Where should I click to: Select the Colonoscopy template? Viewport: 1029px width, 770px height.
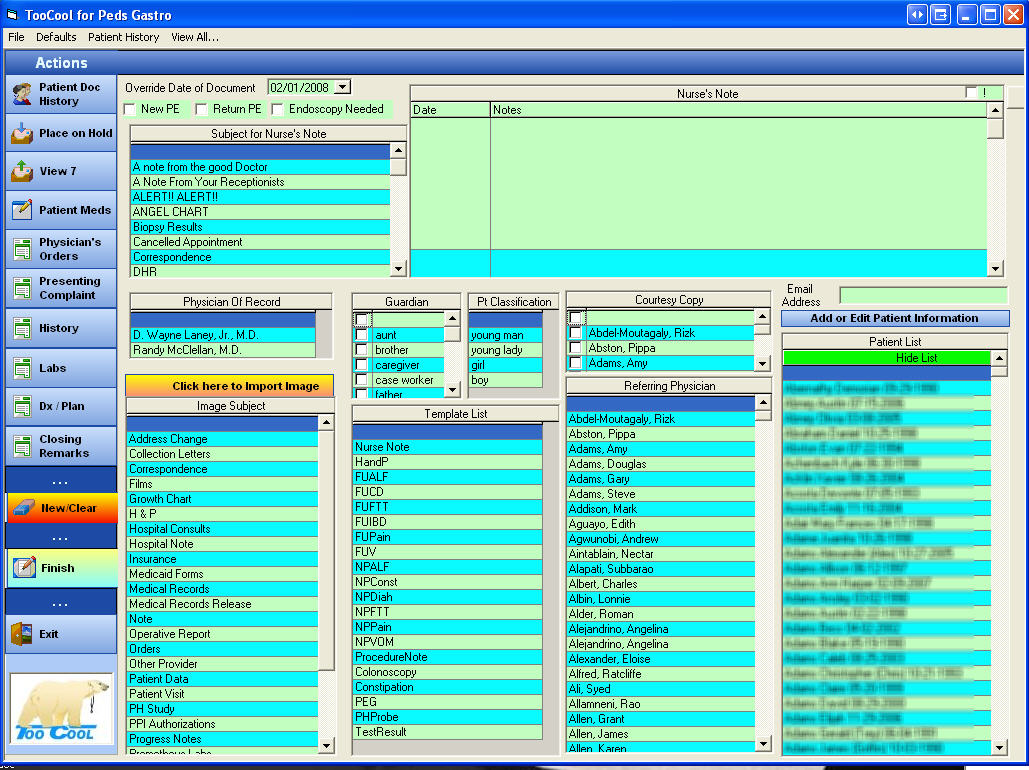pyautogui.click(x=448, y=672)
